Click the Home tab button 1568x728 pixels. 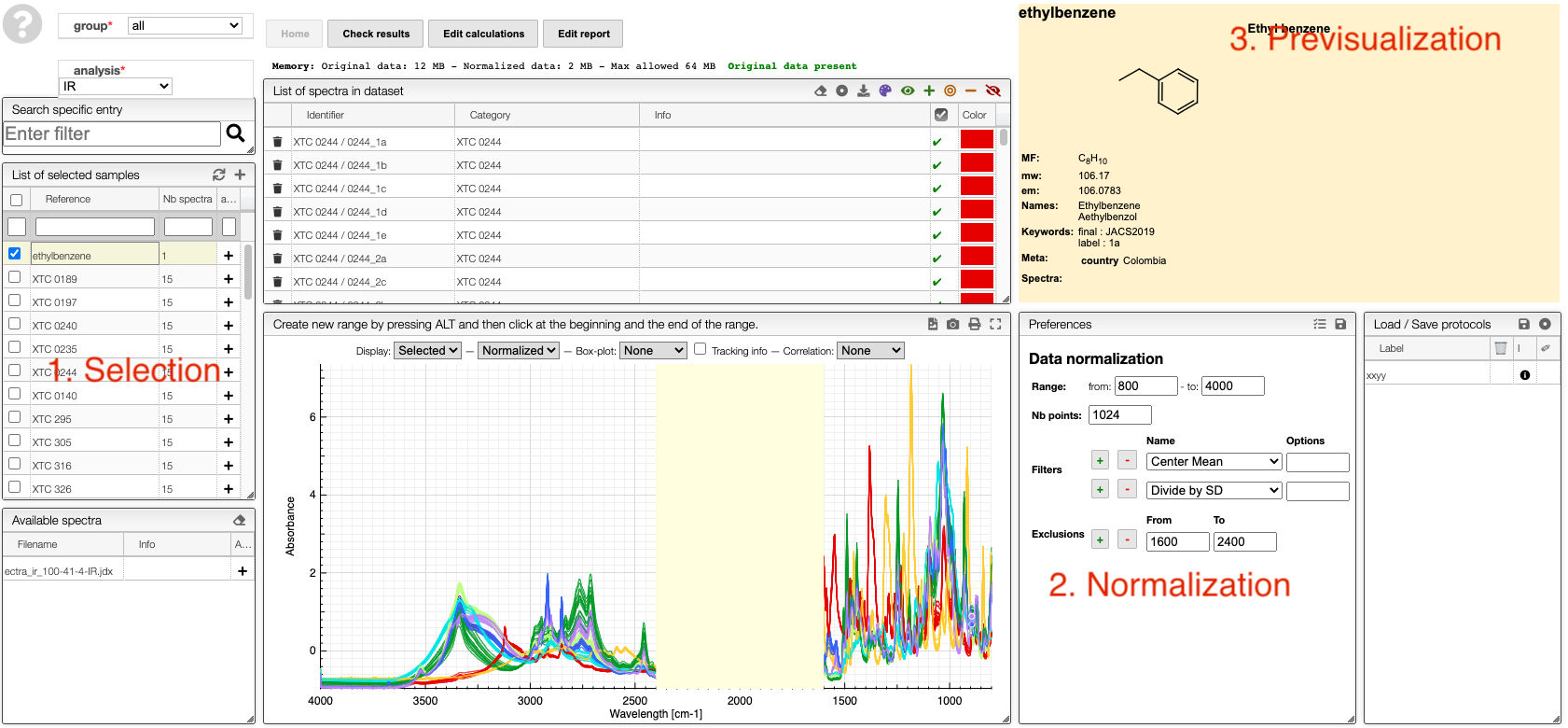tap(295, 34)
